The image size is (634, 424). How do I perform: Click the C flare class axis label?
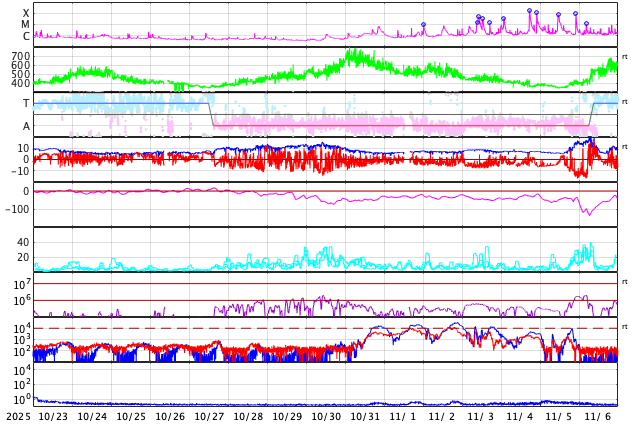[x=26, y=37]
